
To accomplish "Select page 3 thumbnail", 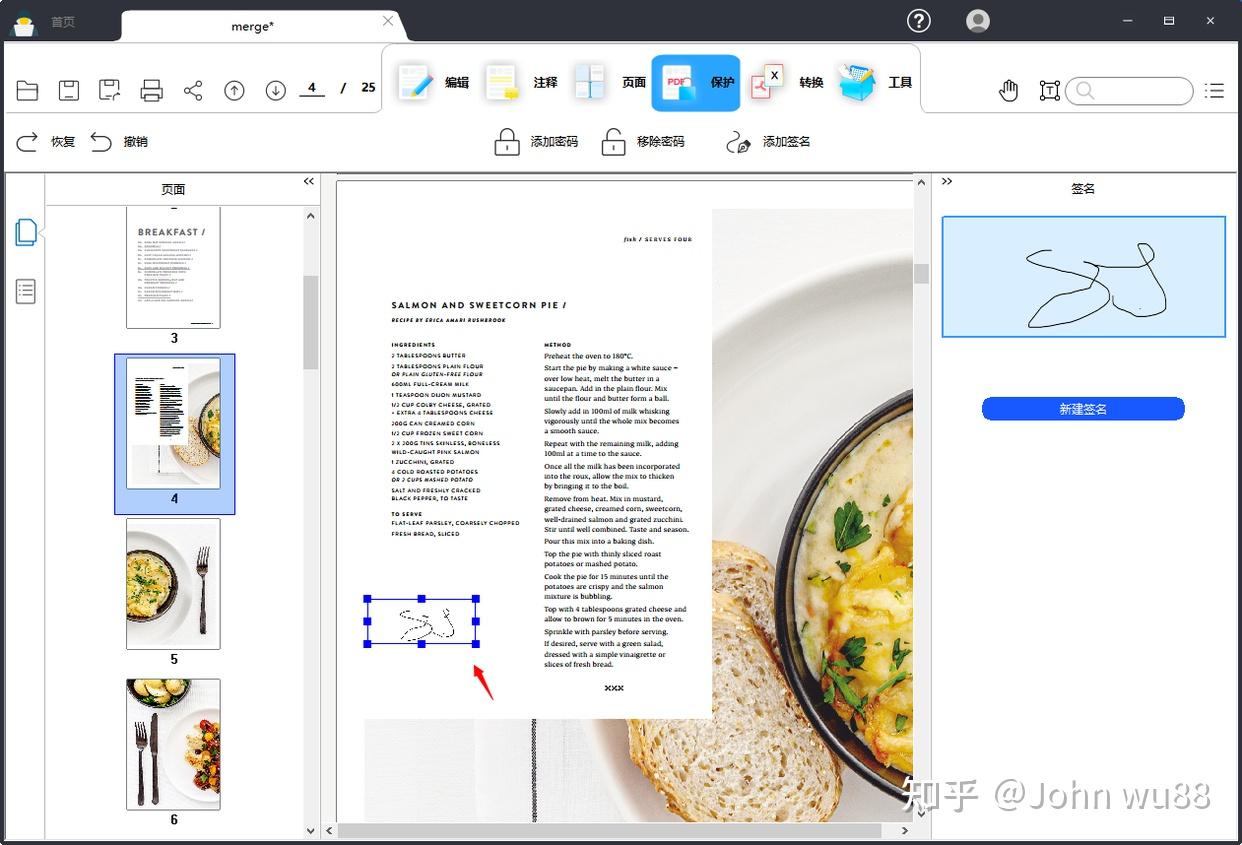I will (173, 267).
